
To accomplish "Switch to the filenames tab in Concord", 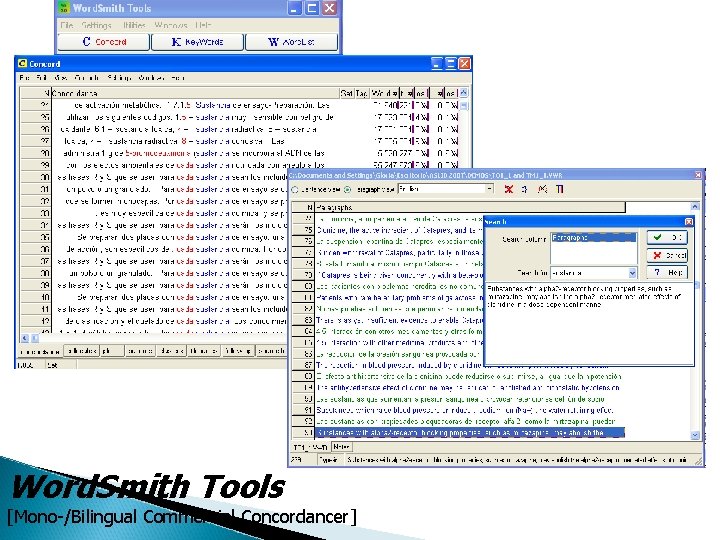I will 203,351.
